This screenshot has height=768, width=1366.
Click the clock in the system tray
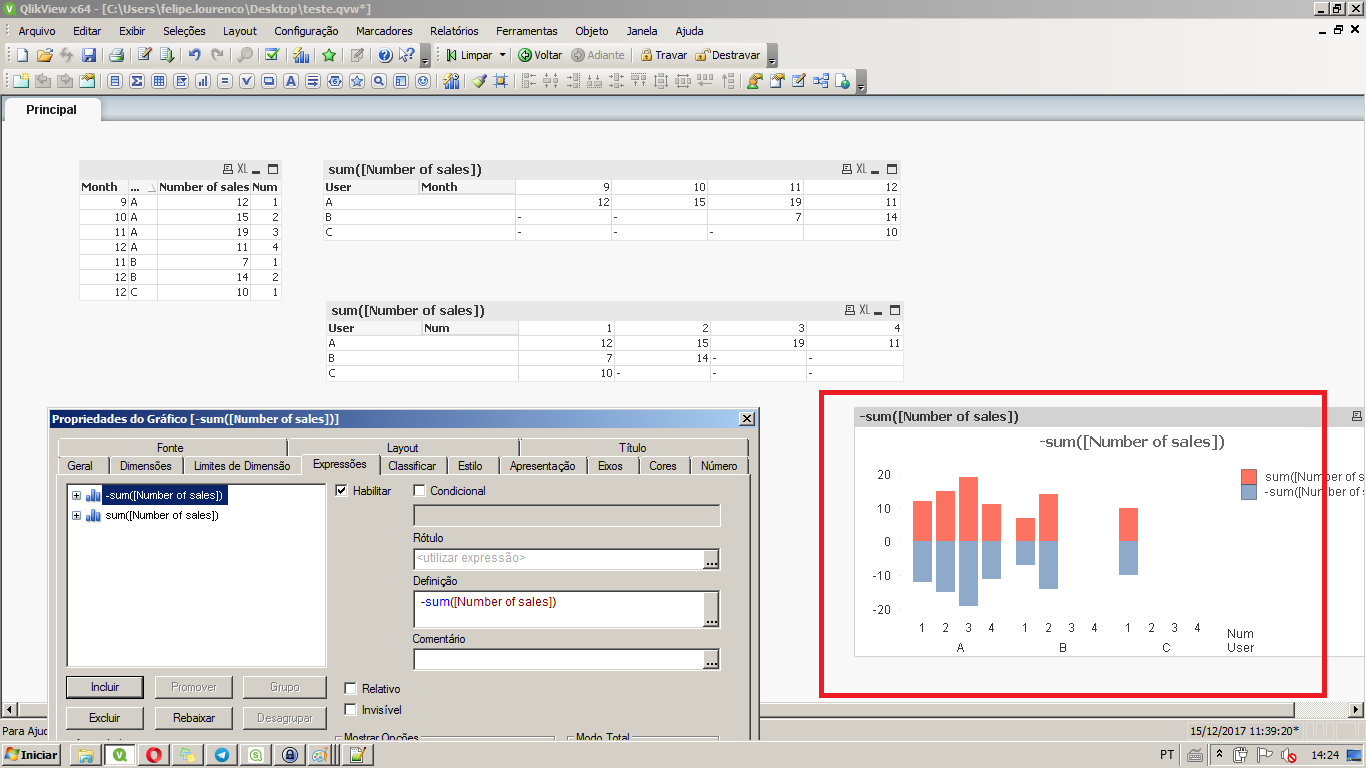point(1325,755)
